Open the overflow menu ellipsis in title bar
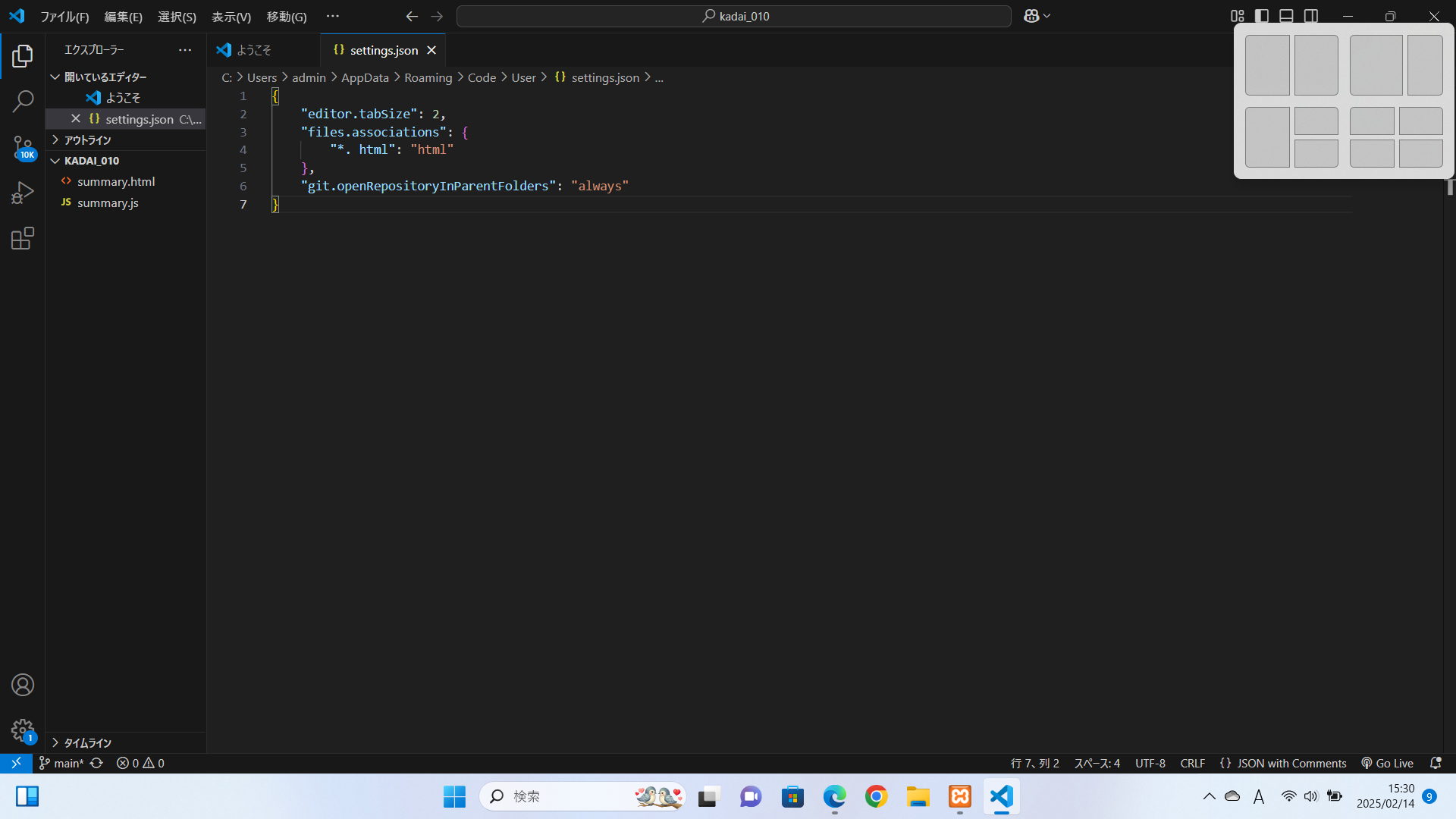 click(x=333, y=16)
